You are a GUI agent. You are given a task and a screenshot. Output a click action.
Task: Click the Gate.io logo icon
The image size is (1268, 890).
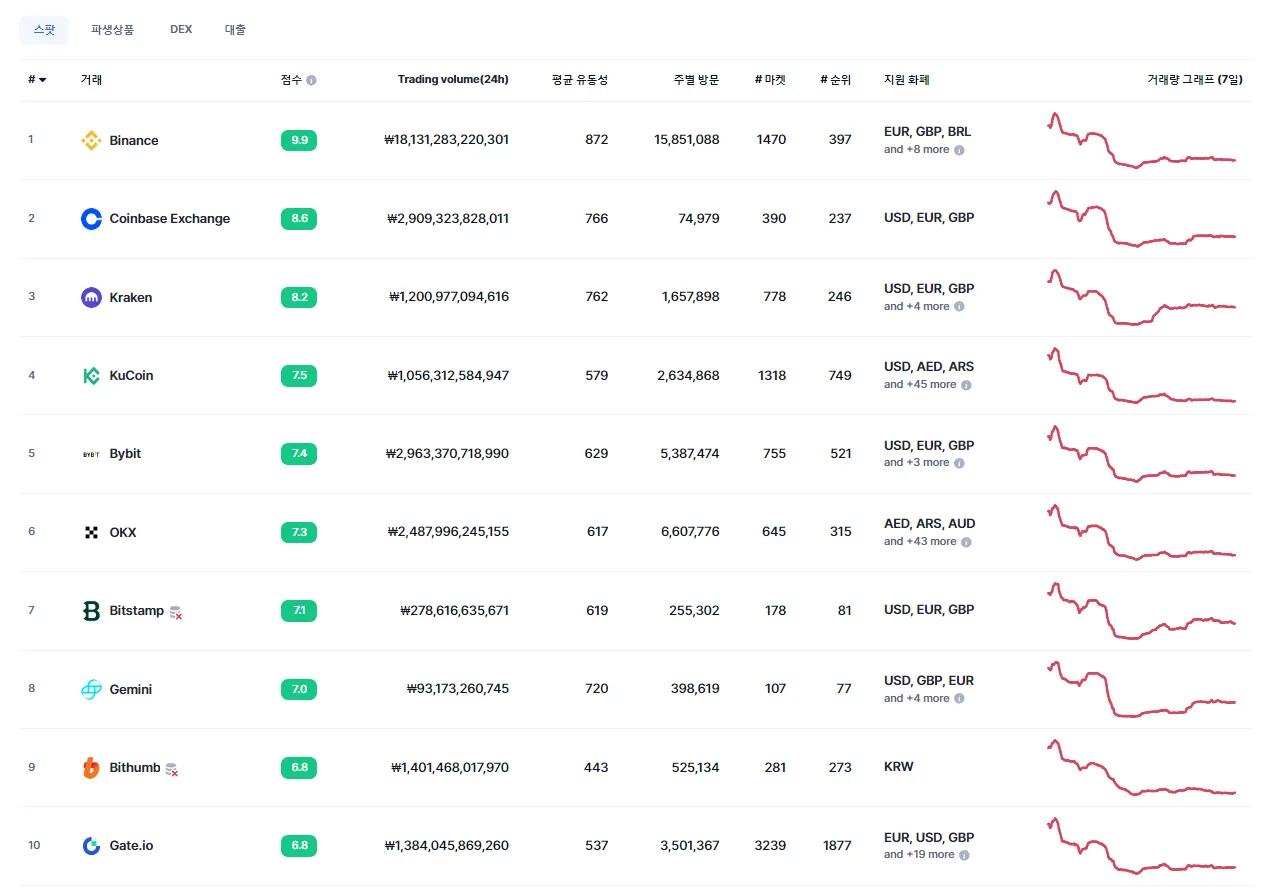(91, 846)
